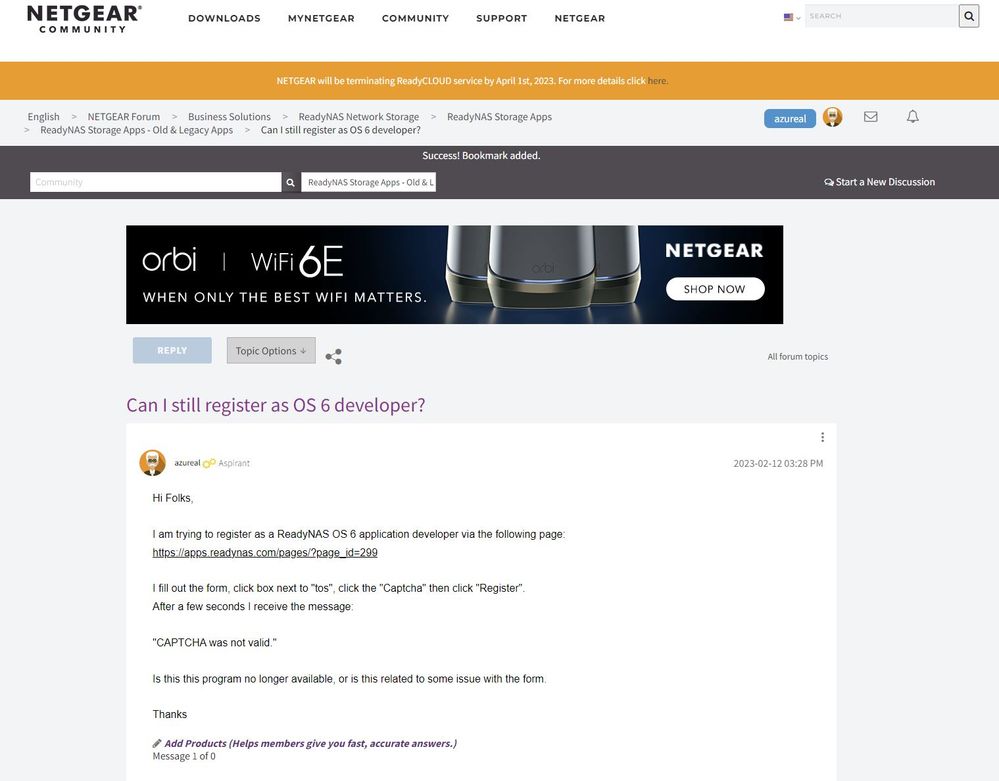Click the NETGEAR Community logo
The height and width of the screenshot is (781, 999).
tap(84, 19)
